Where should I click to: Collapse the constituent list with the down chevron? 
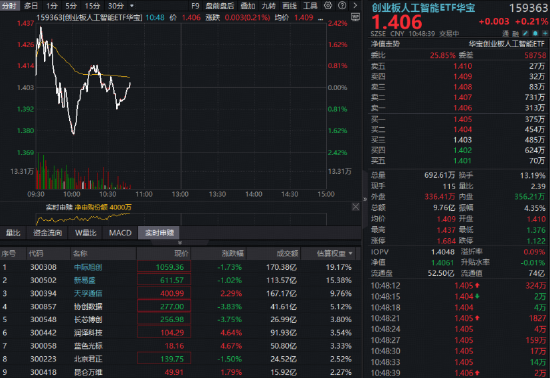pos(180,242)
